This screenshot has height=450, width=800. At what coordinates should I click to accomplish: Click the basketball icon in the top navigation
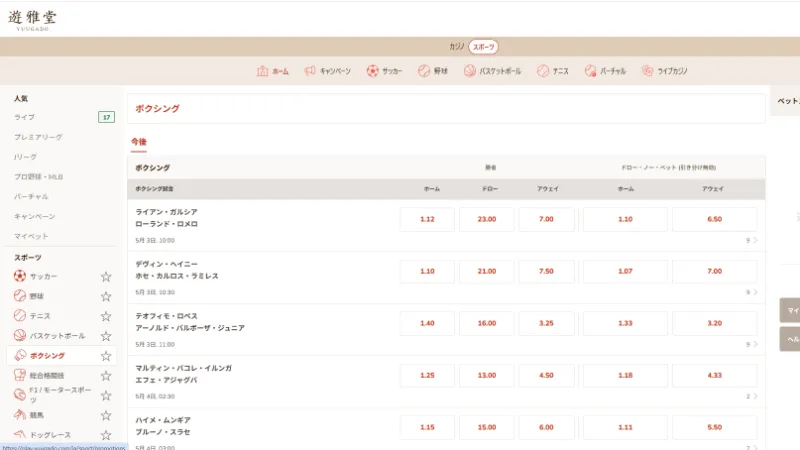(469, 71)
